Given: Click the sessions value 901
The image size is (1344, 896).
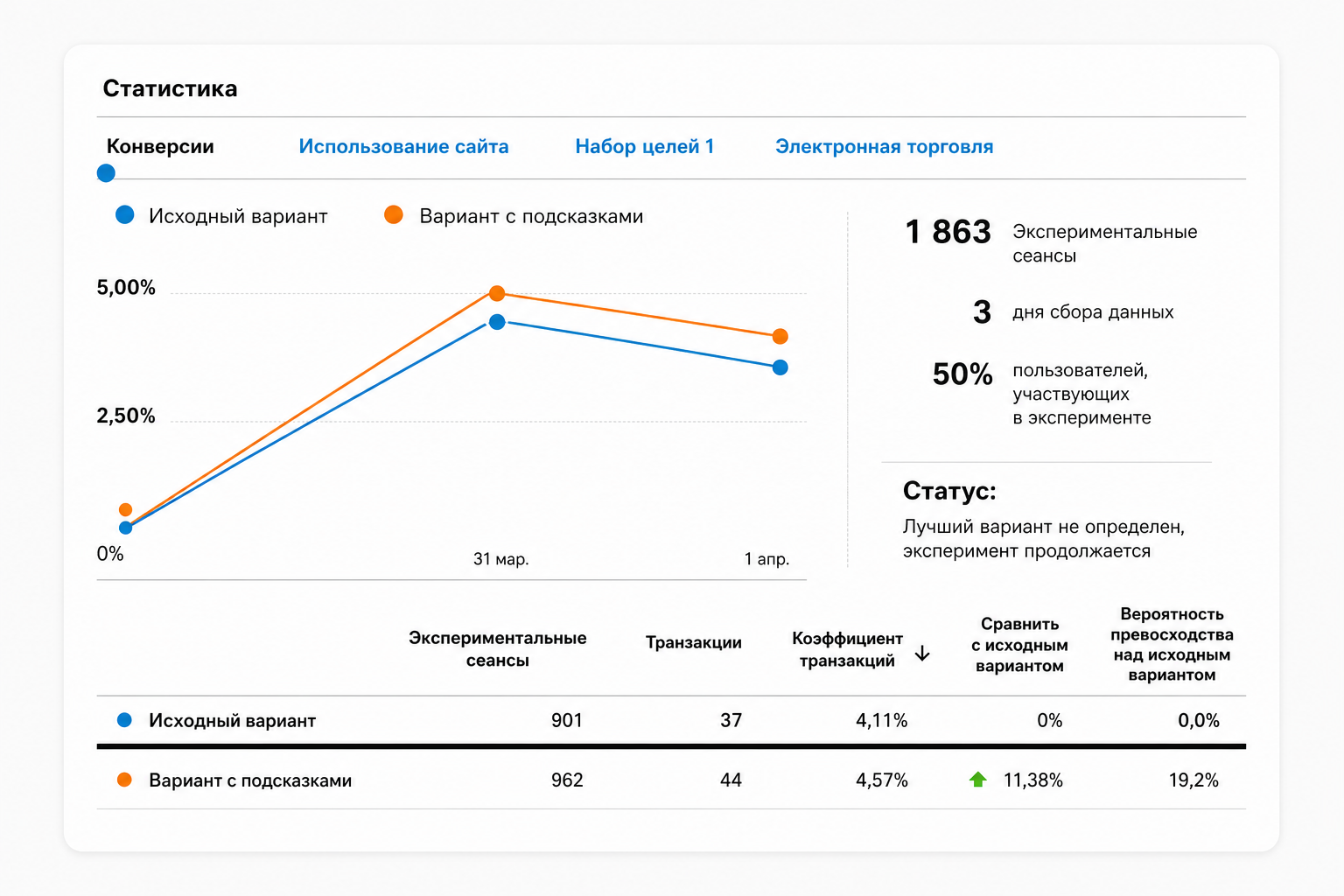Looking at the screenshot, I should tap(567, 720).
